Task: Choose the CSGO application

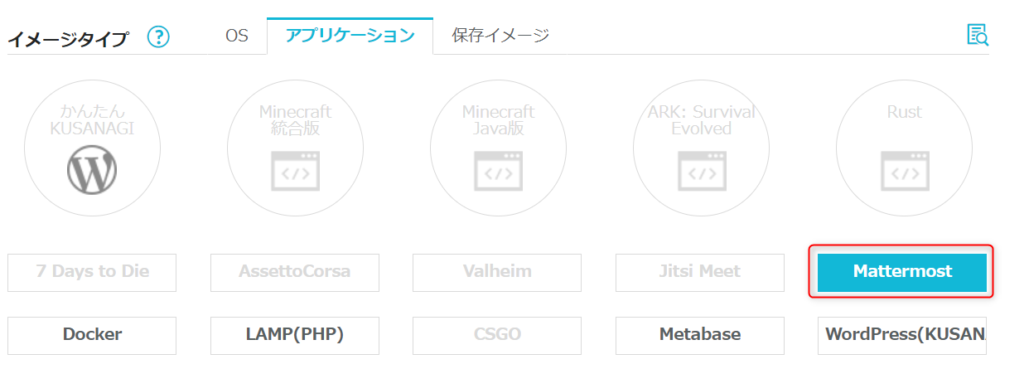Action: pyautogui.click(x=497, y=335)
